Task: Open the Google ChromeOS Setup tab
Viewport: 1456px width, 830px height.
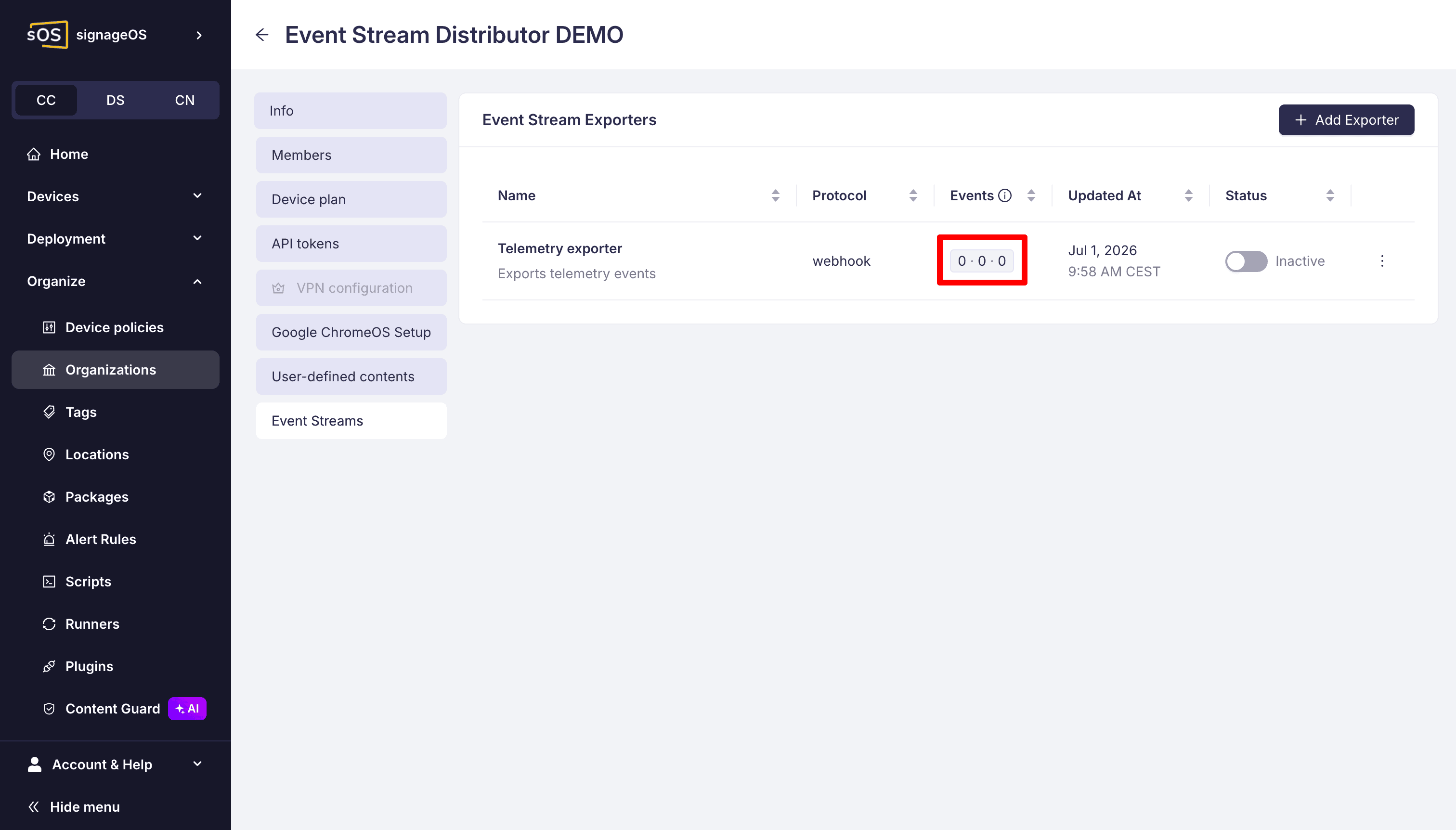Action: (x=351, y=332)
